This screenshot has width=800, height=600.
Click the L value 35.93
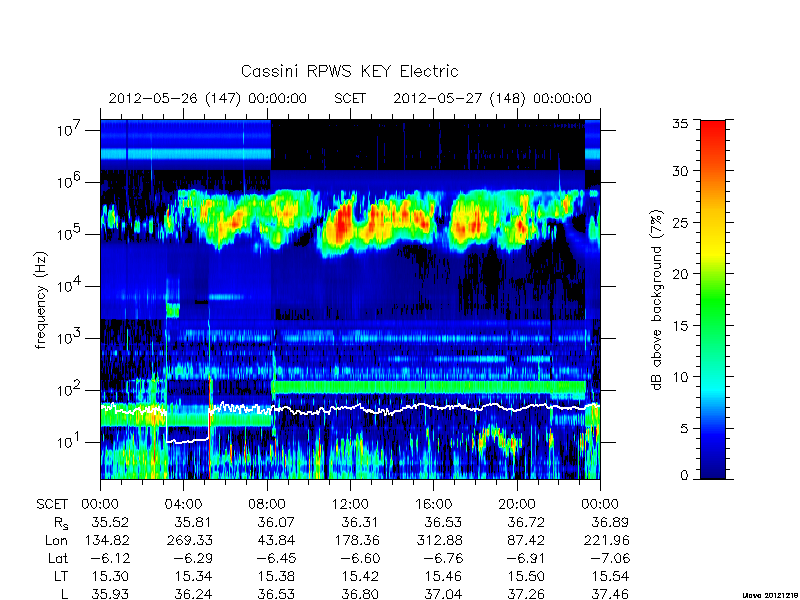coord(110,594)
